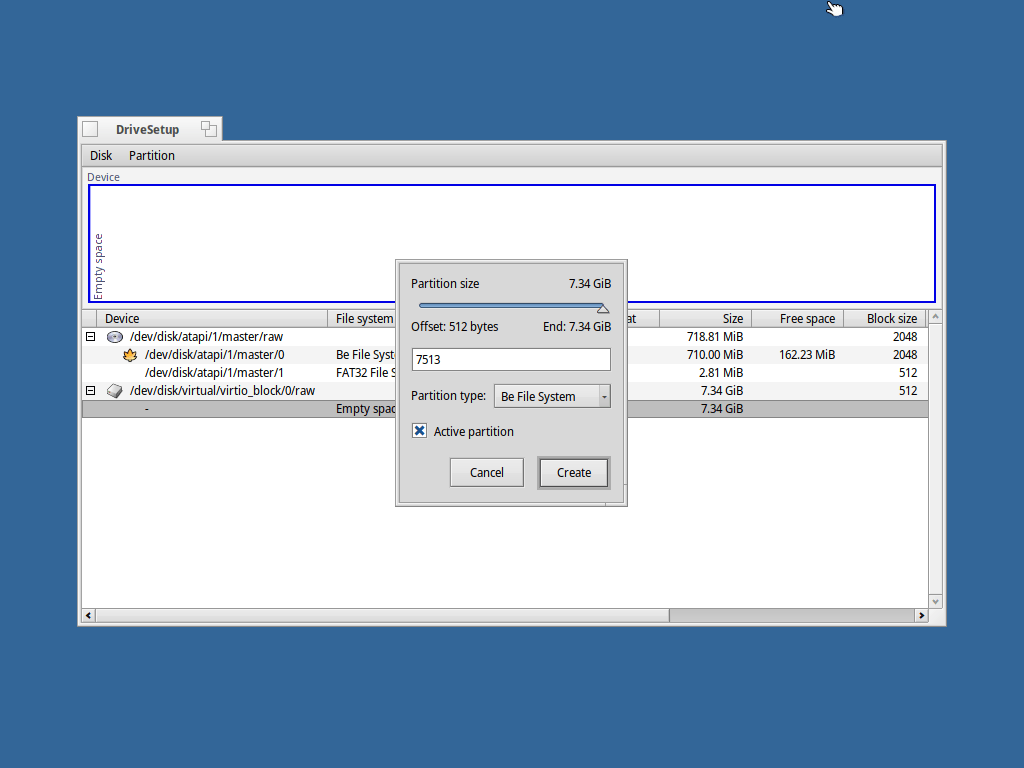Image resolution: width=1024 pixels, height=768 pixels.
Task: Toggle the Active partition checkbox
Action: point(419,431)
